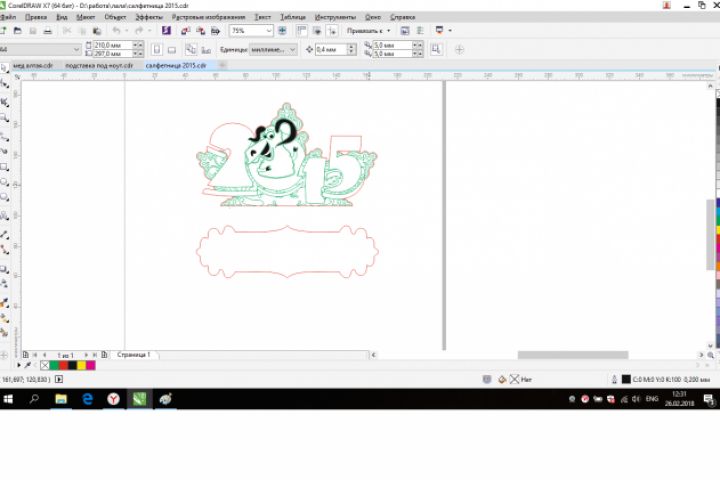This screenshot has width=720, height=480.
Task: Select the Zoom tool in toolbox
Action: click(x=4, y=119)
